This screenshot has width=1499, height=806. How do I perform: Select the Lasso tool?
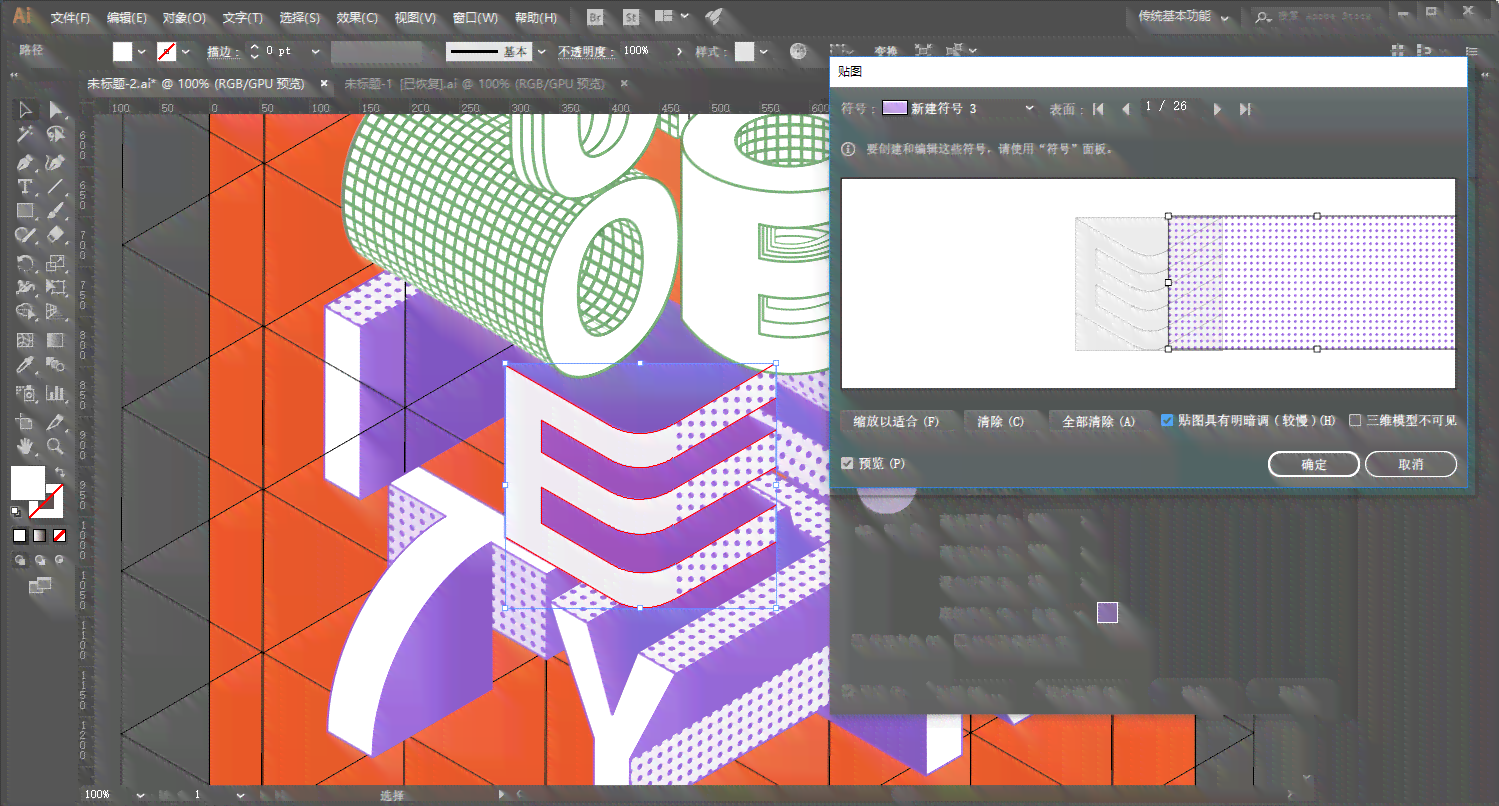click(x=55, y=135)
